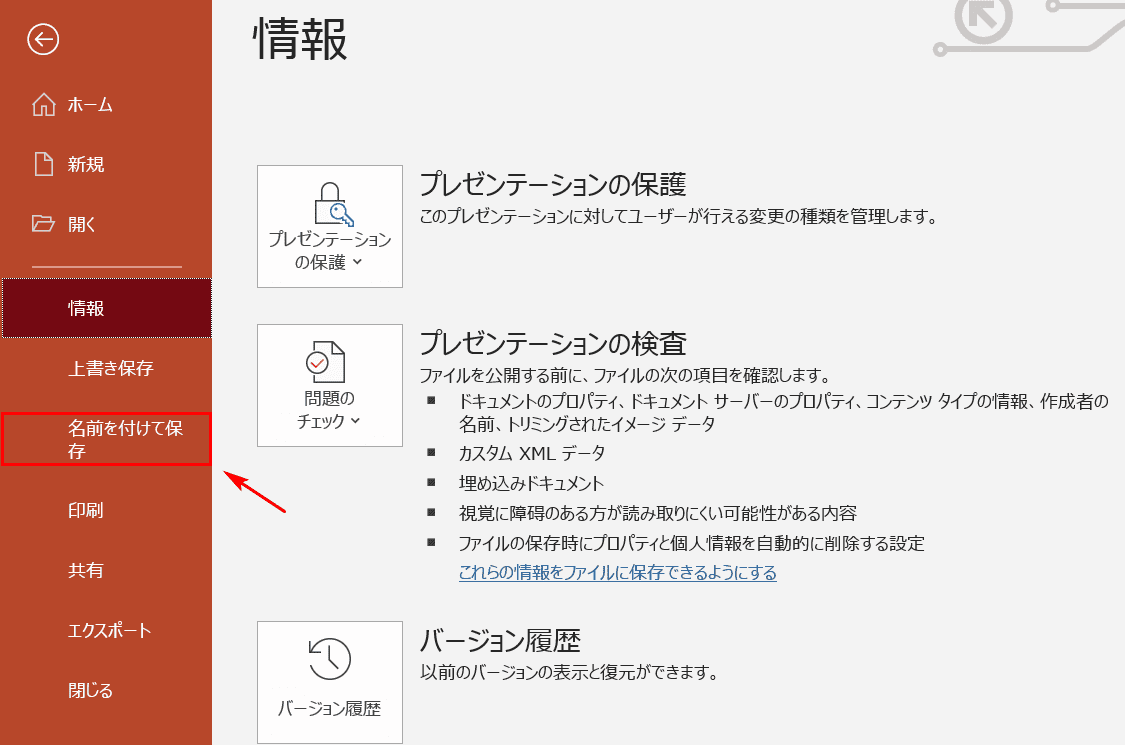Click the 情報 page title
The image size is (1125, 745).
[x=301, y=39]
